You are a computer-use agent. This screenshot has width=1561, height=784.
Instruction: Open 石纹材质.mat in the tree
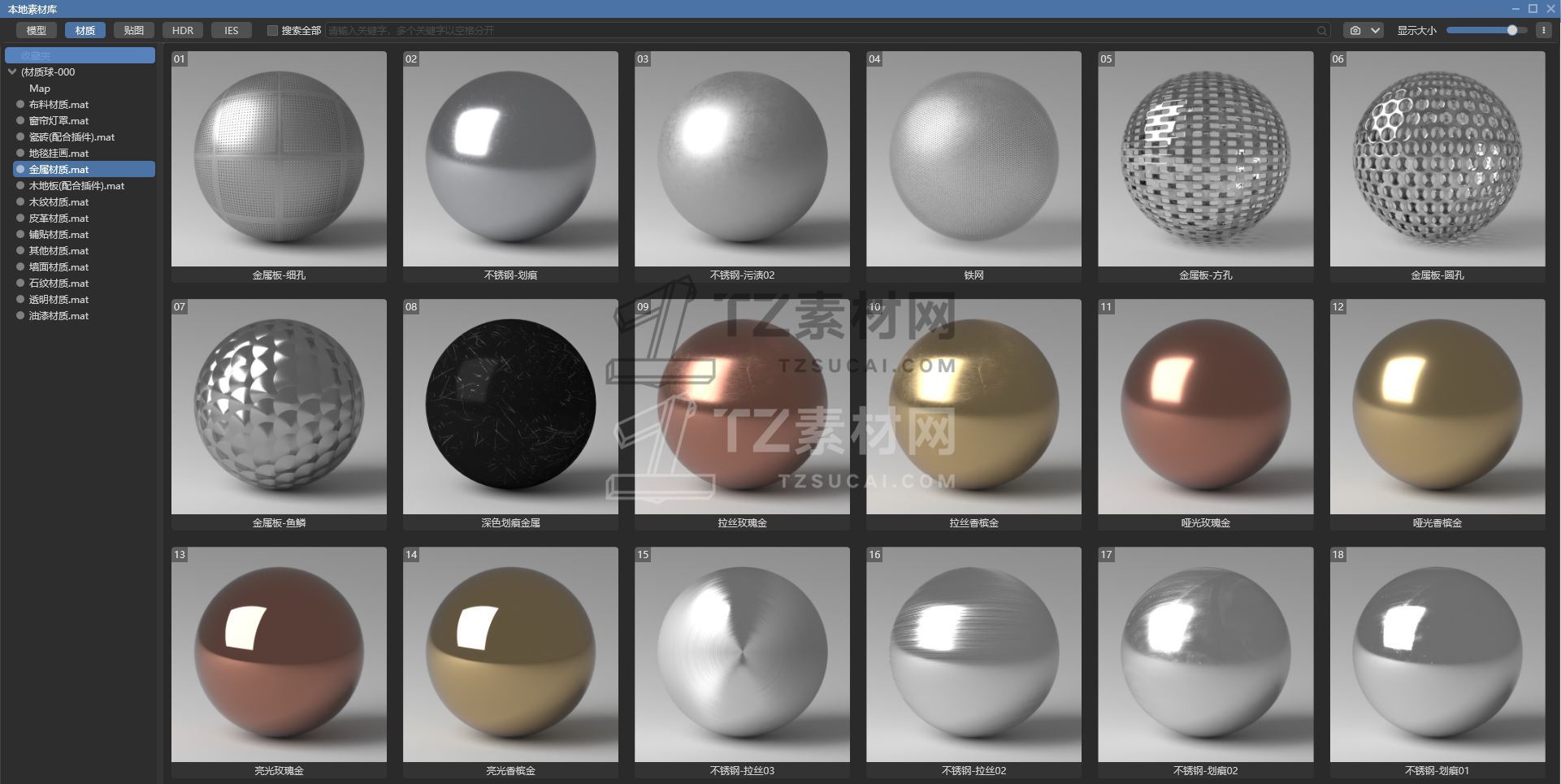tap(59, 283)
